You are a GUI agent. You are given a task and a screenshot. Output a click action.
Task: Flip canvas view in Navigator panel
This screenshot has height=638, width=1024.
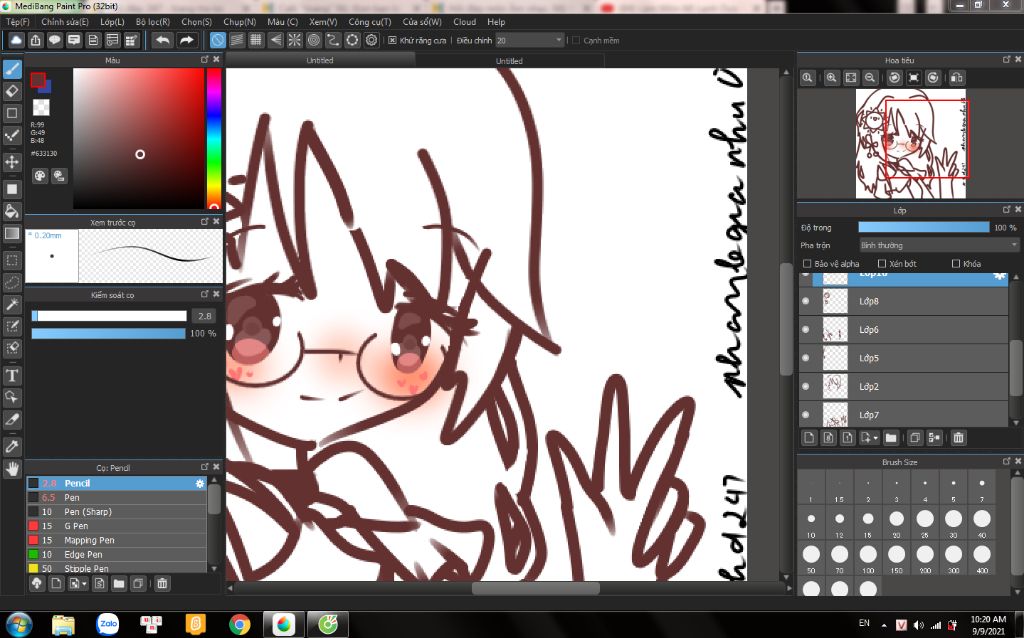point(957,78)
